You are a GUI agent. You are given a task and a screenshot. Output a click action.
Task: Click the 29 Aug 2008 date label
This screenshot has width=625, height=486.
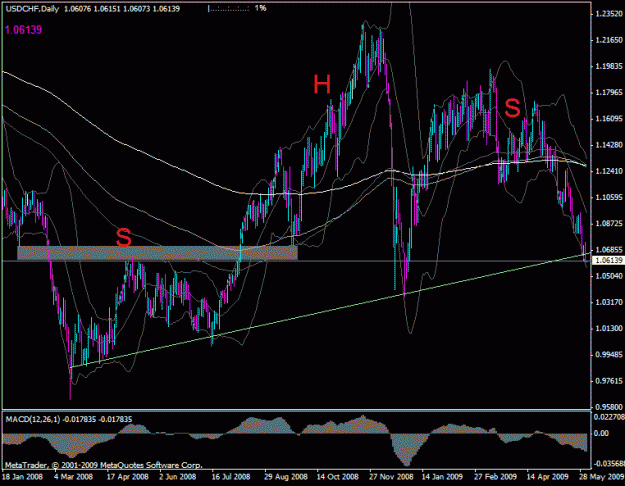click(x=286, y=477)
